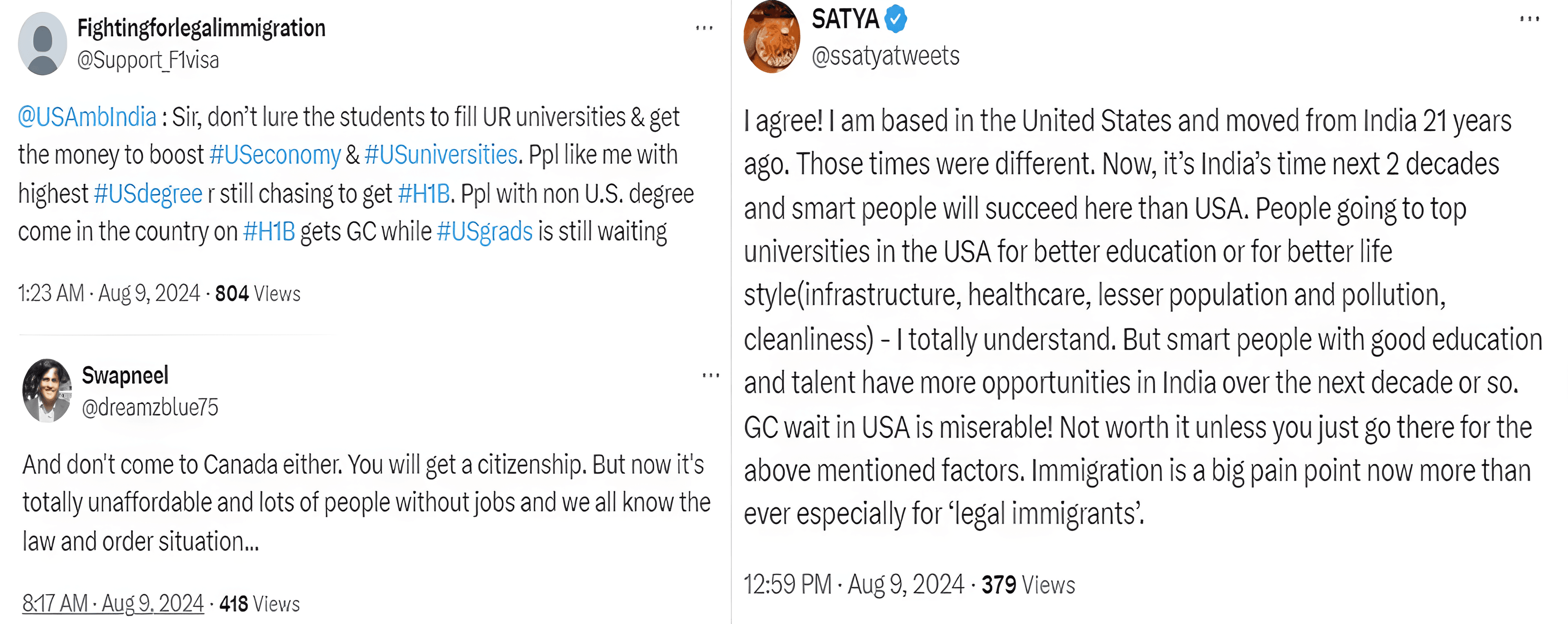1568x624 pixels.
Task: Open the #USuniversities hashtag
Action: coord(441,155)
